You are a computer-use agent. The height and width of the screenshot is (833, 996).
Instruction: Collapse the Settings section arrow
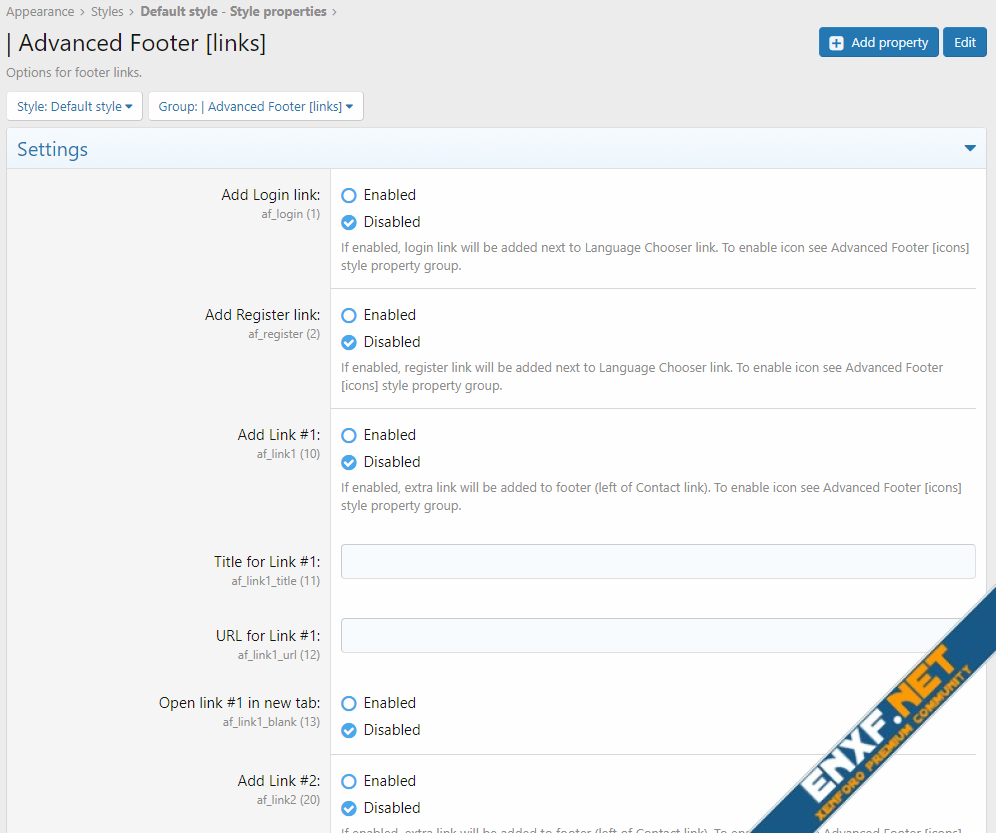pos(969,148)
